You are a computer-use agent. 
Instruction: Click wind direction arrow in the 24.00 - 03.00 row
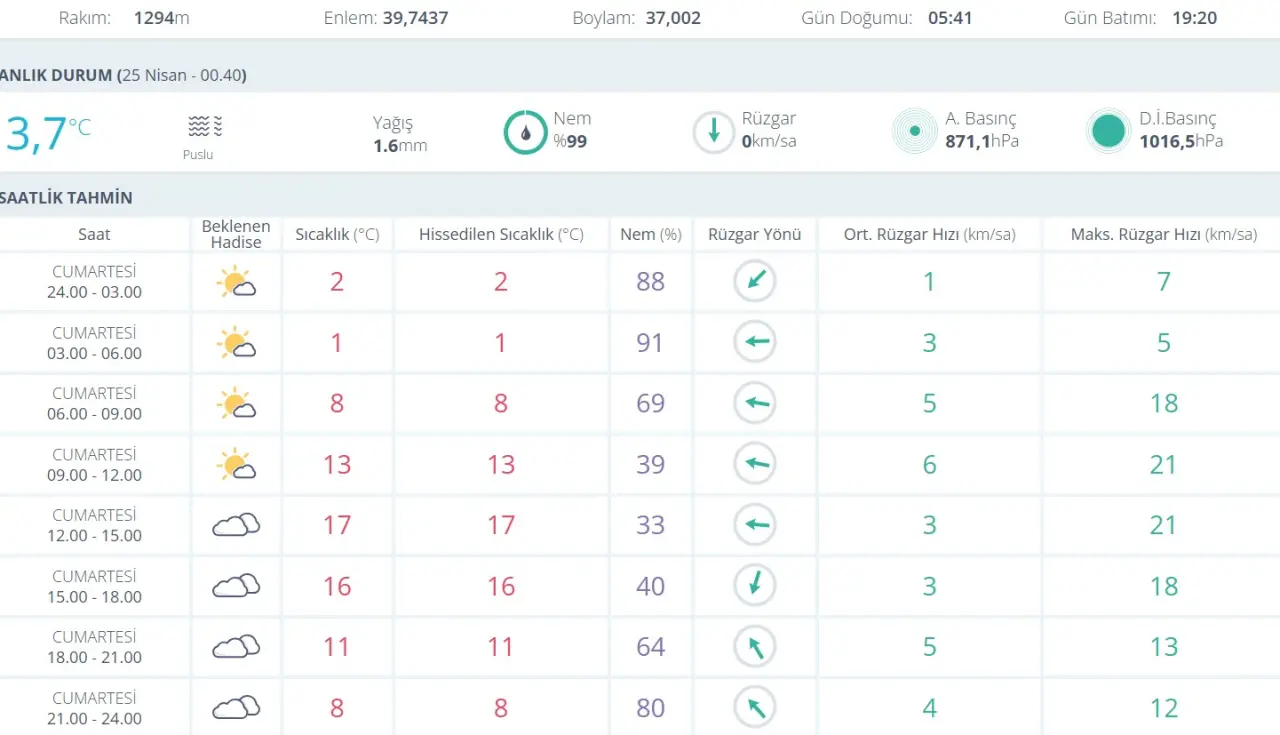(x=755, y=281)
